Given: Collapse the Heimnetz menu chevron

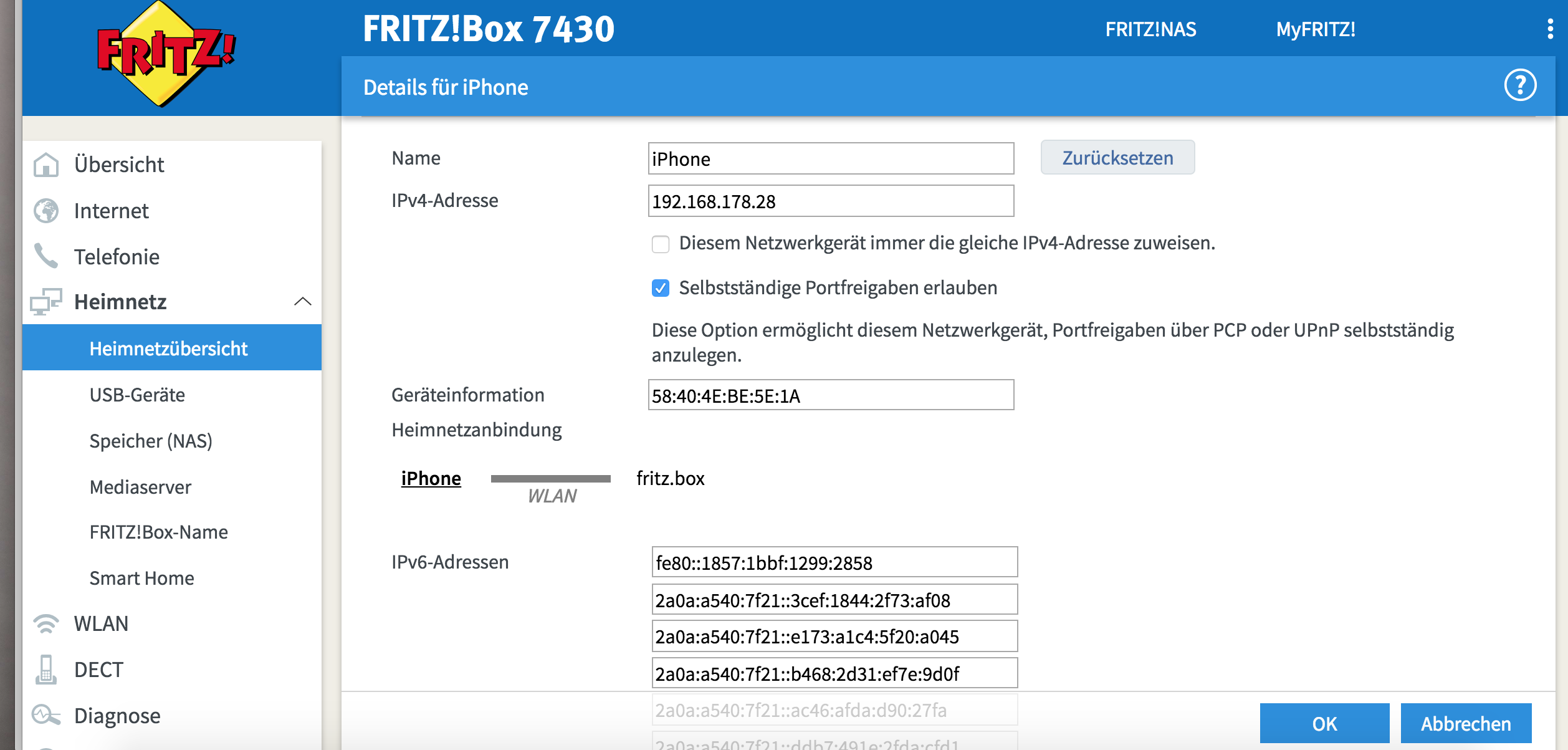Looking at the screenshot, I should tap(303, 302).
